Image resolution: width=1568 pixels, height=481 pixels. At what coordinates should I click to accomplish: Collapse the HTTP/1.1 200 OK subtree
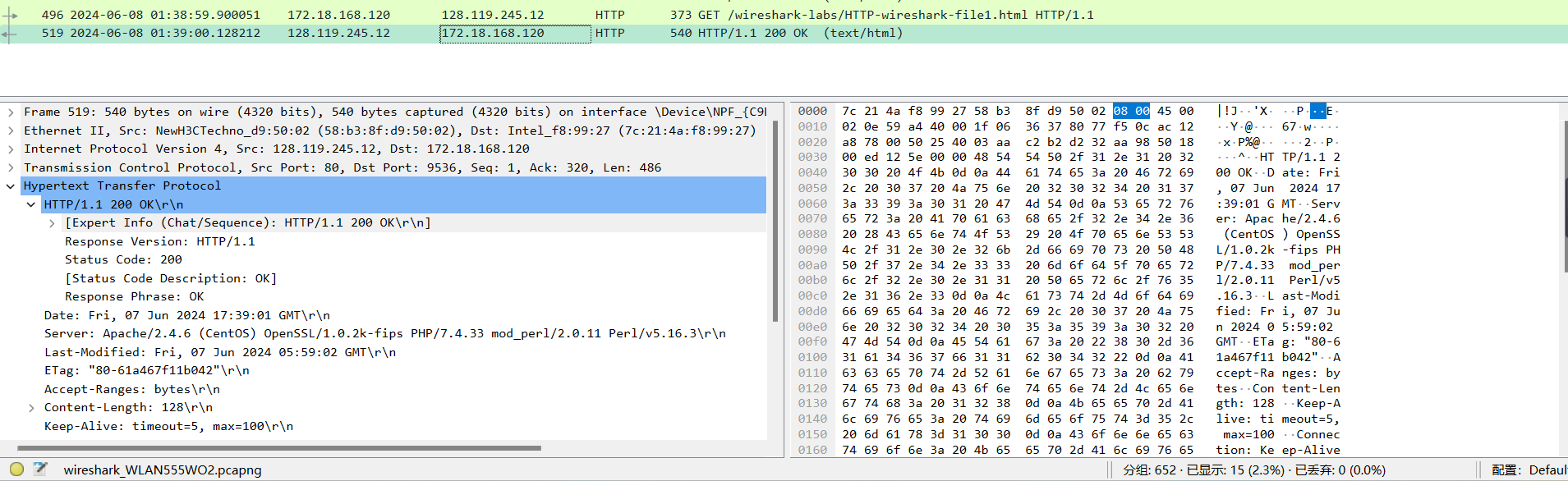coord(31,204)
